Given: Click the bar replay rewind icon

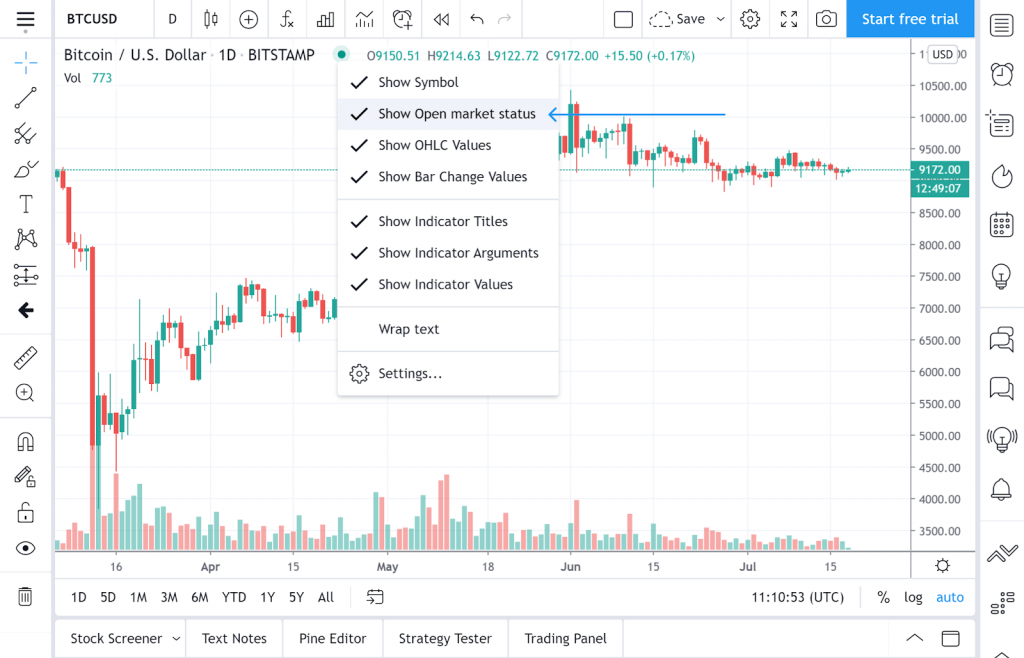Looking at the screenshot, I should [x=441, y=19].
